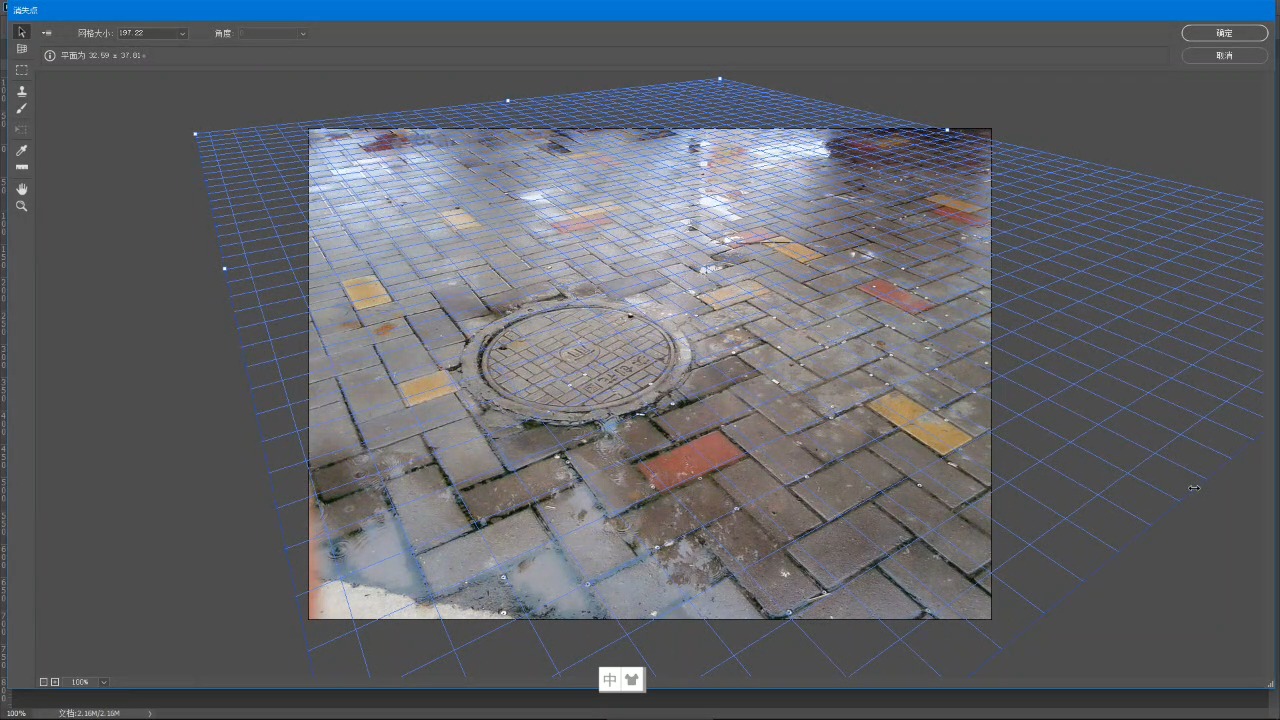Choose the Measure ruler tool
This screenshot has height=720, width=1280.
pyautogui.click(x=22, y=167)
